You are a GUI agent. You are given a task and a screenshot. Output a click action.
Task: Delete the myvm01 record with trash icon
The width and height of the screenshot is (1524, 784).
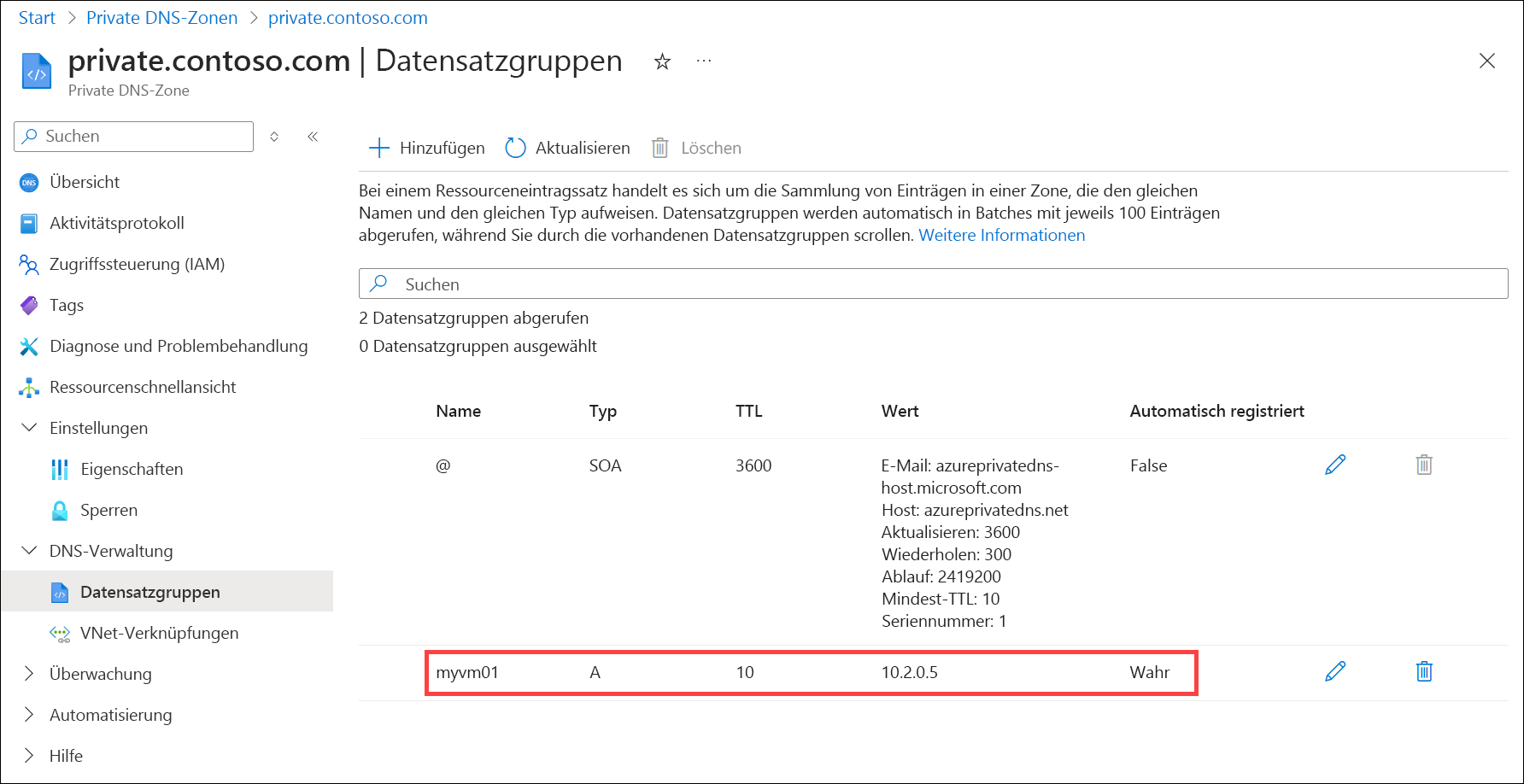[x=1424, y=671]
